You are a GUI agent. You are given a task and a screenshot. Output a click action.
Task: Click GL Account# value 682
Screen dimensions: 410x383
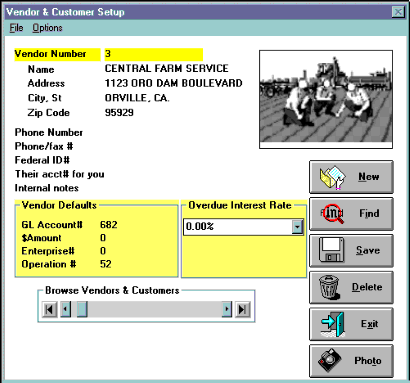click(109, 225)
